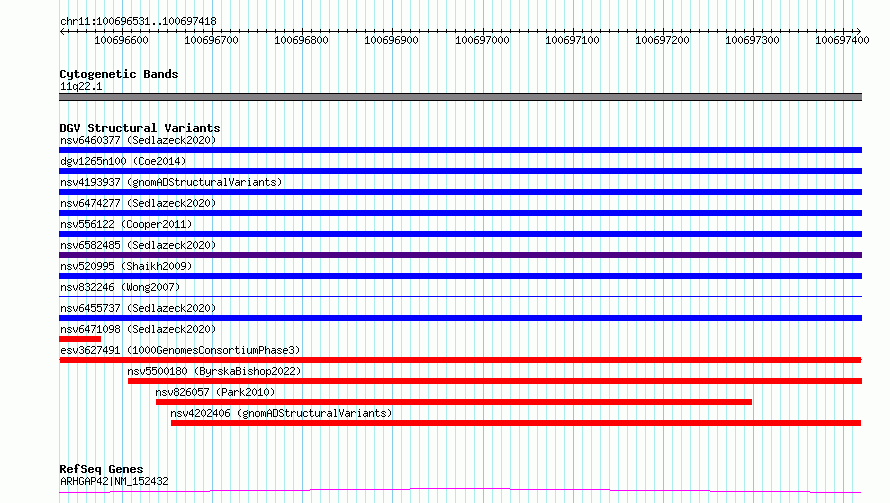Select the blue bar under nsv520995
890x503 pixels.
click(x=460, y=276)
